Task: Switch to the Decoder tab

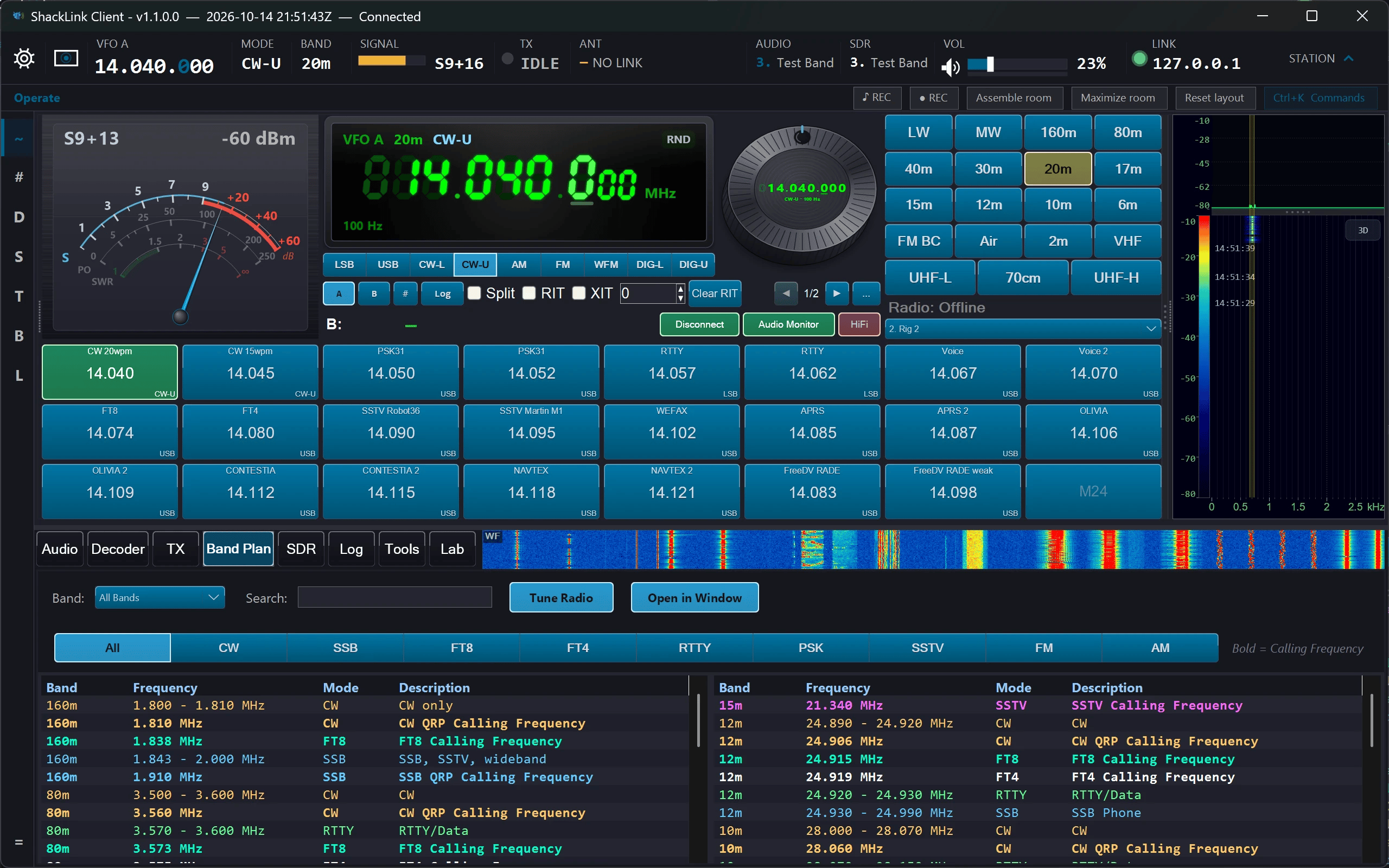Action: point(118,549)
